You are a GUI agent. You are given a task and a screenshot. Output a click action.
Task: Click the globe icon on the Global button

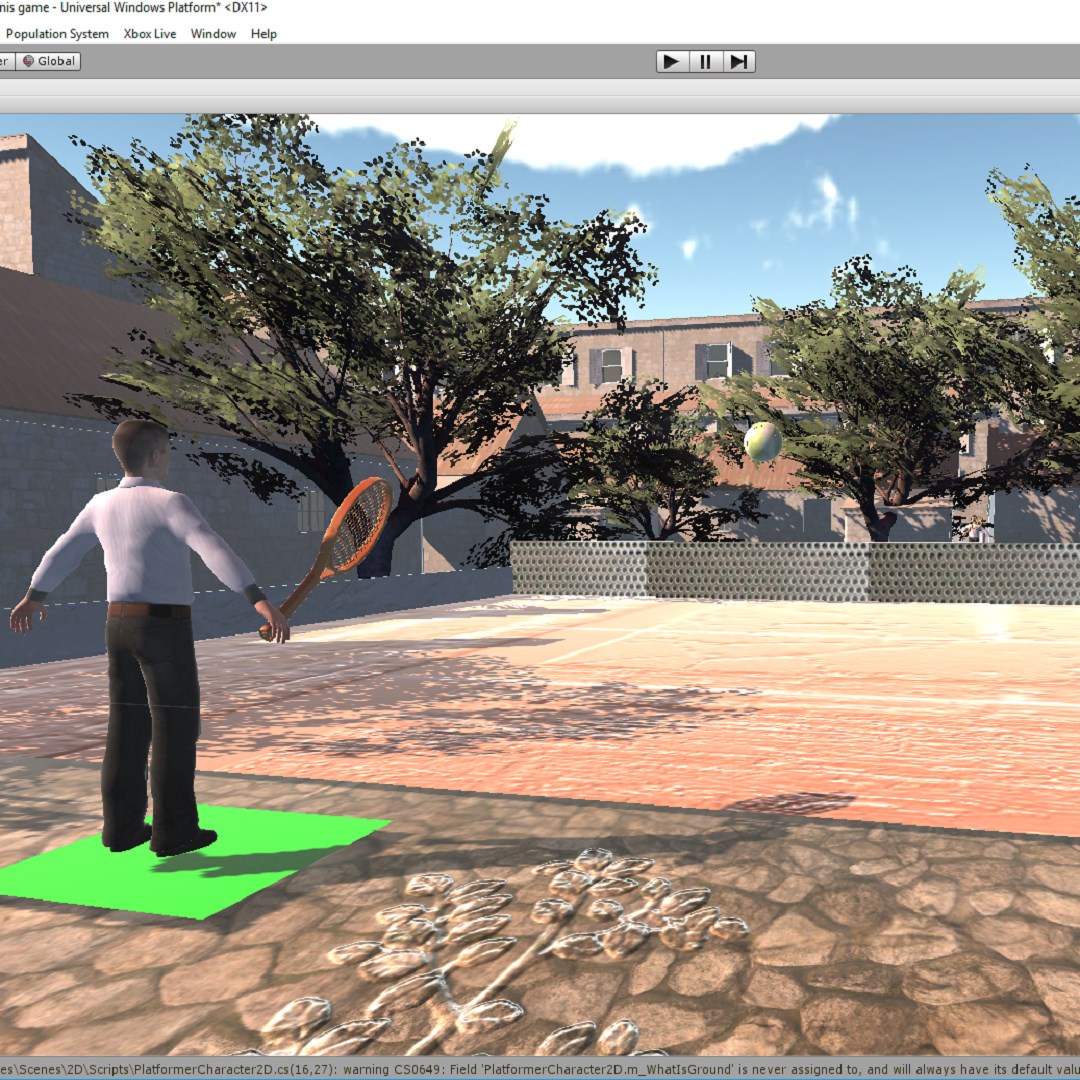click(x=28, y=61)
